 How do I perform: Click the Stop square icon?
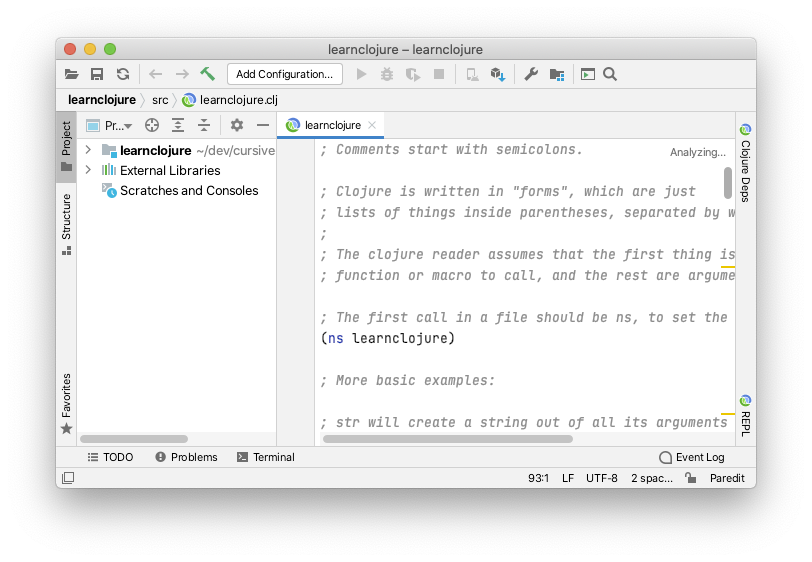coord(439,74)
